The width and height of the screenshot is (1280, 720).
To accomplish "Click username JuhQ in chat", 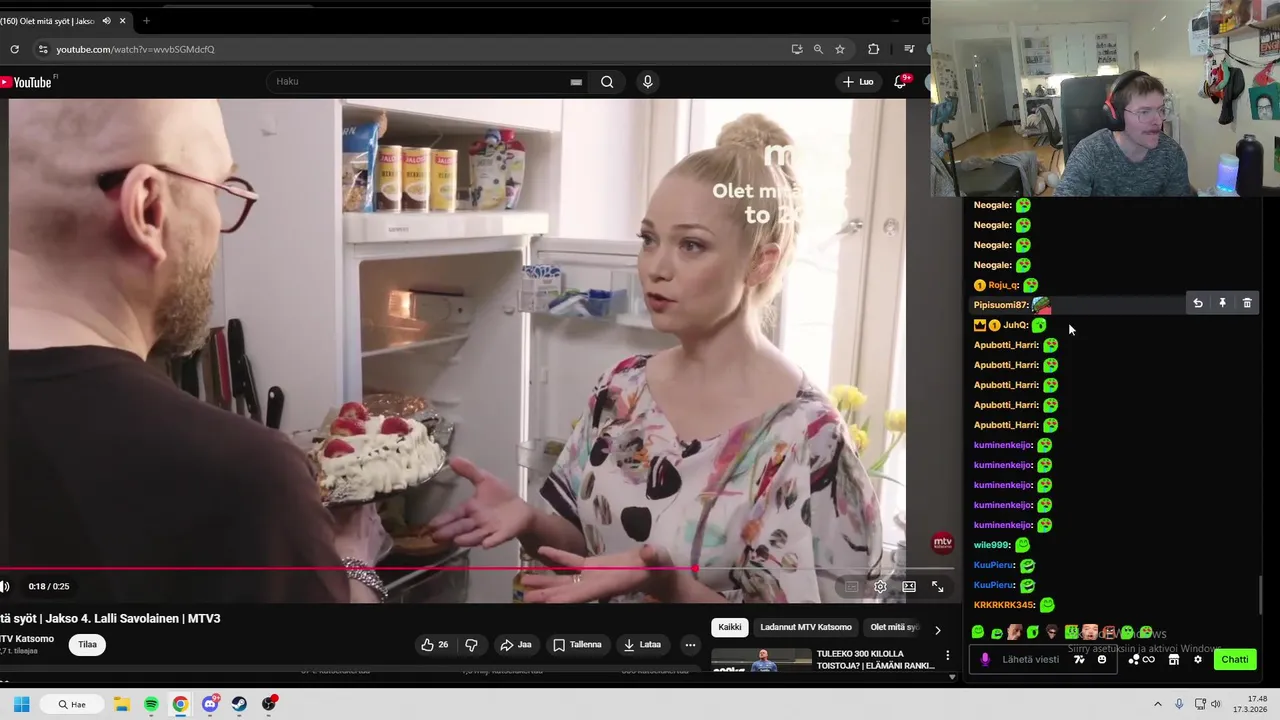I will pos(1015,325).
